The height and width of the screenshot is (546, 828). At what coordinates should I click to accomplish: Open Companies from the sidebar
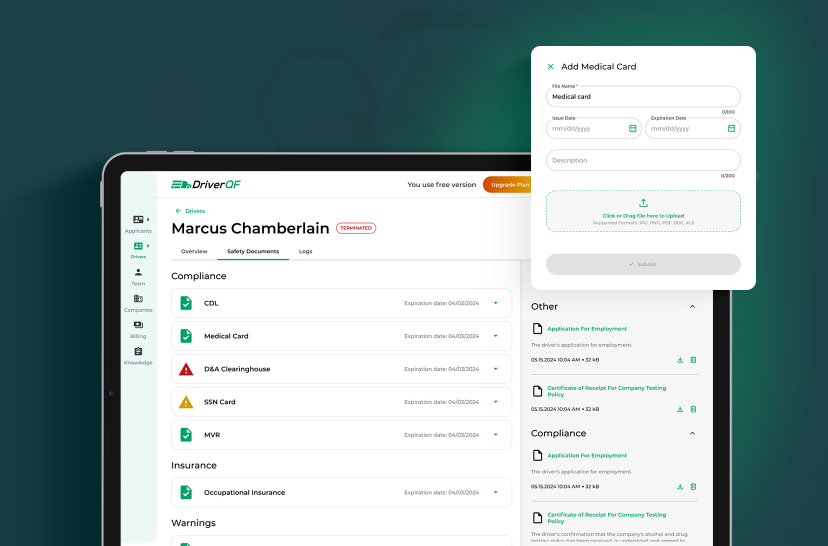(138, 299)
